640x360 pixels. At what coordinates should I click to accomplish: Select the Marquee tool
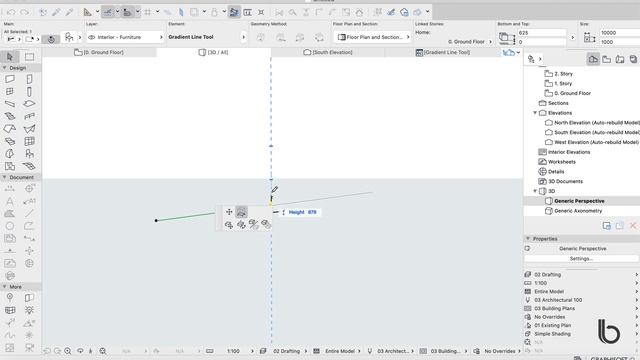point(29,57)
